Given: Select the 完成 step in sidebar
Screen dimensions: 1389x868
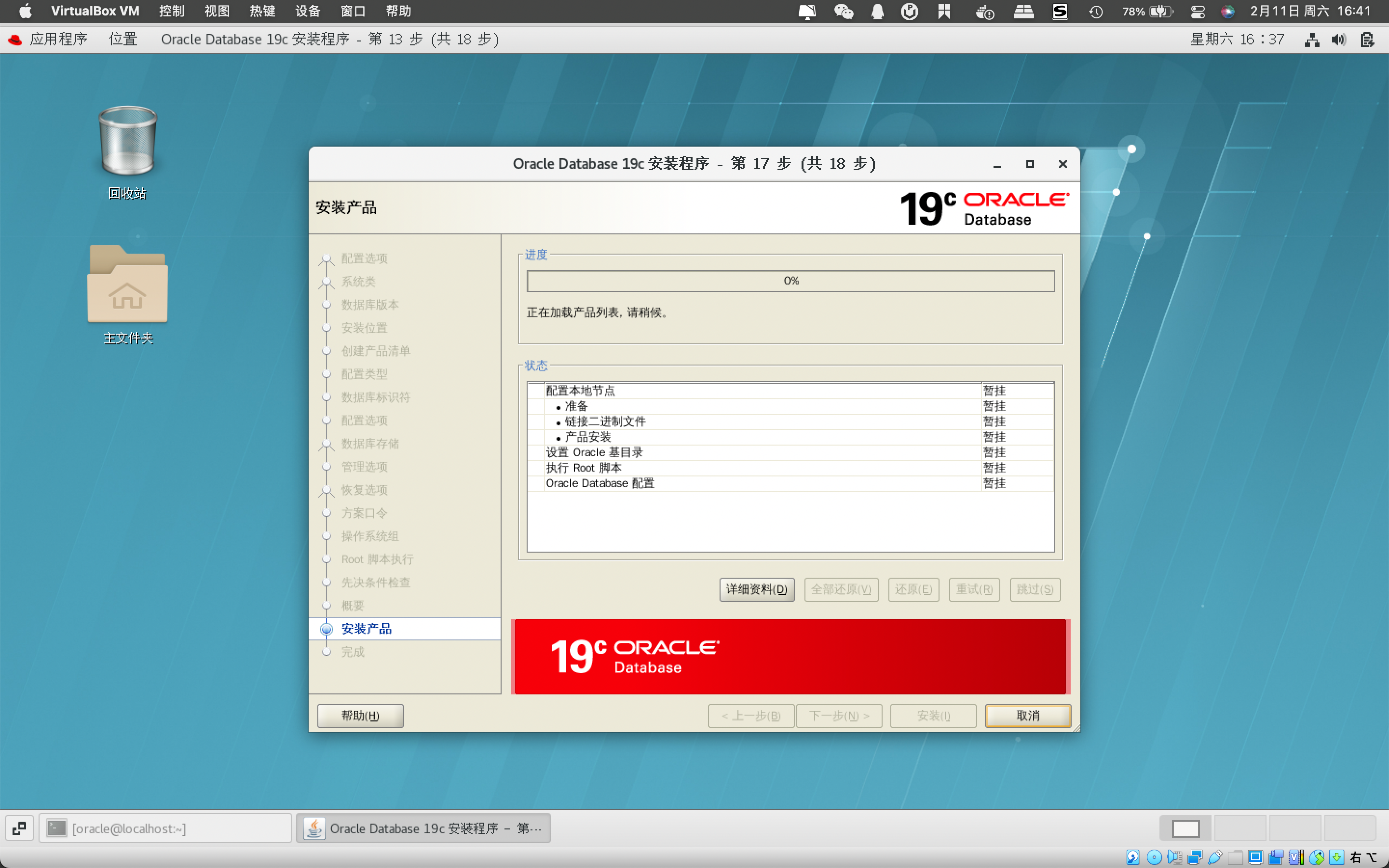Looking at the screenshot, I should (x=353, y=651).
